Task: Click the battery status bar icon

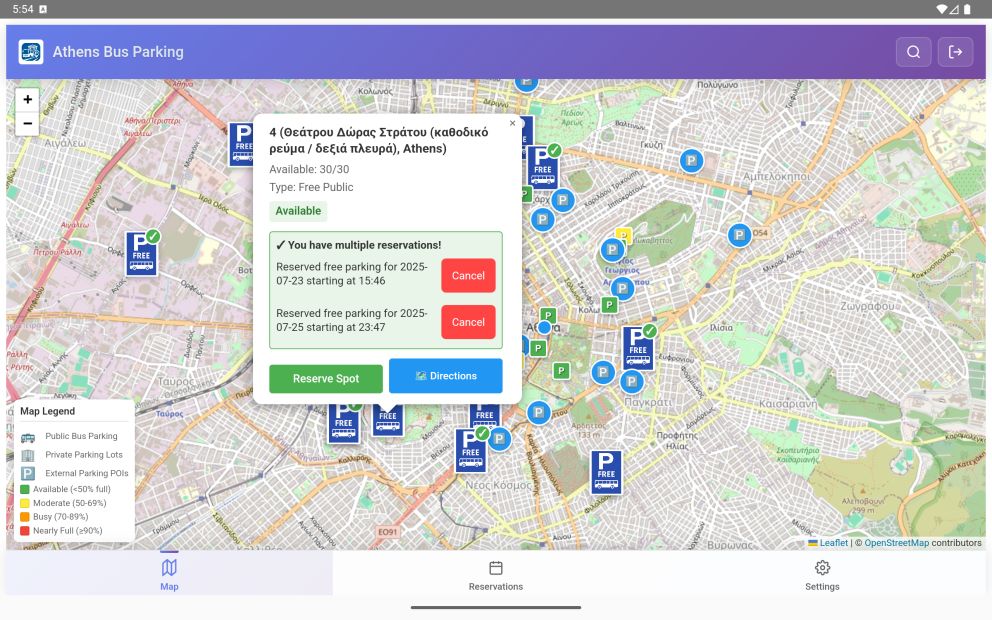Action: pos(967,9)
